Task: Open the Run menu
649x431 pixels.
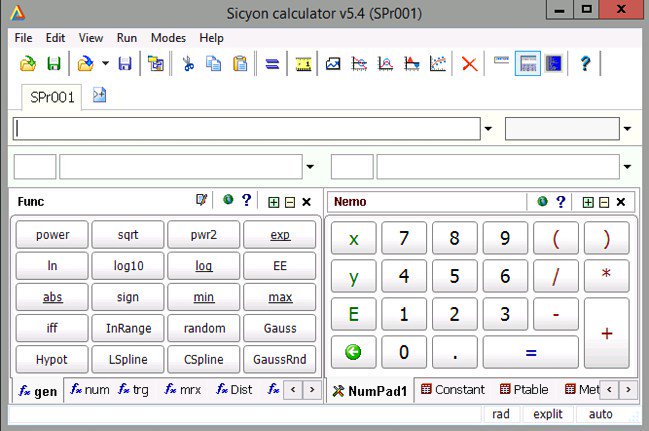Action: click(127, 38)
